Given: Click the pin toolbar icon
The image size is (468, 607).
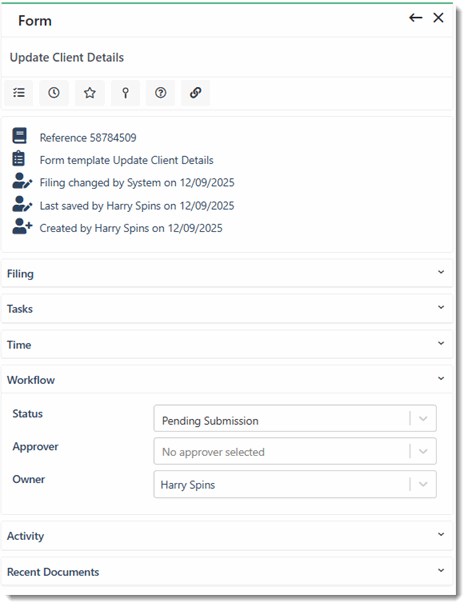Looking at the screenshot, I should pyautogui.click(x=125, y=93).
